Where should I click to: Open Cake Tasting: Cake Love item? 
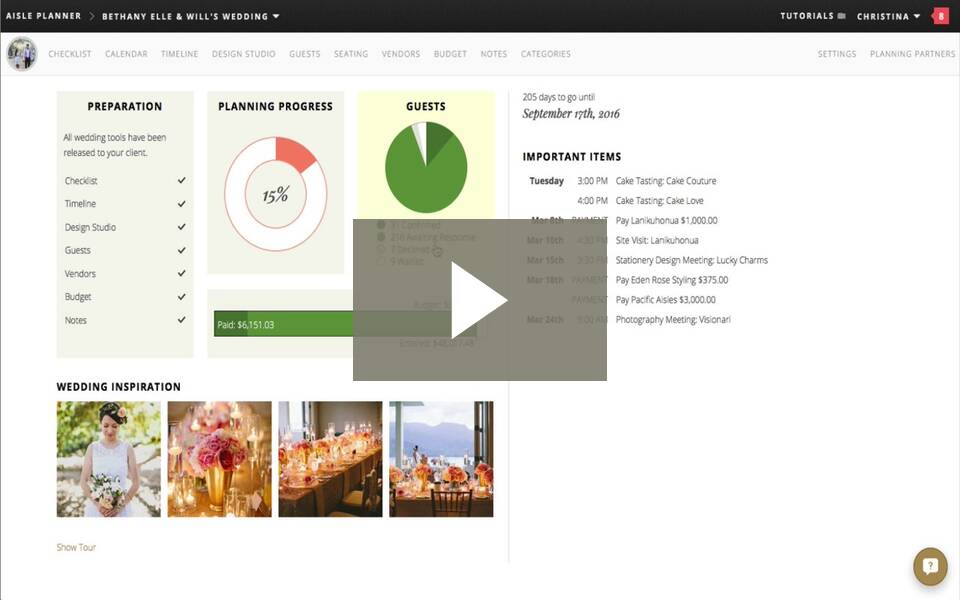point(659,201)
